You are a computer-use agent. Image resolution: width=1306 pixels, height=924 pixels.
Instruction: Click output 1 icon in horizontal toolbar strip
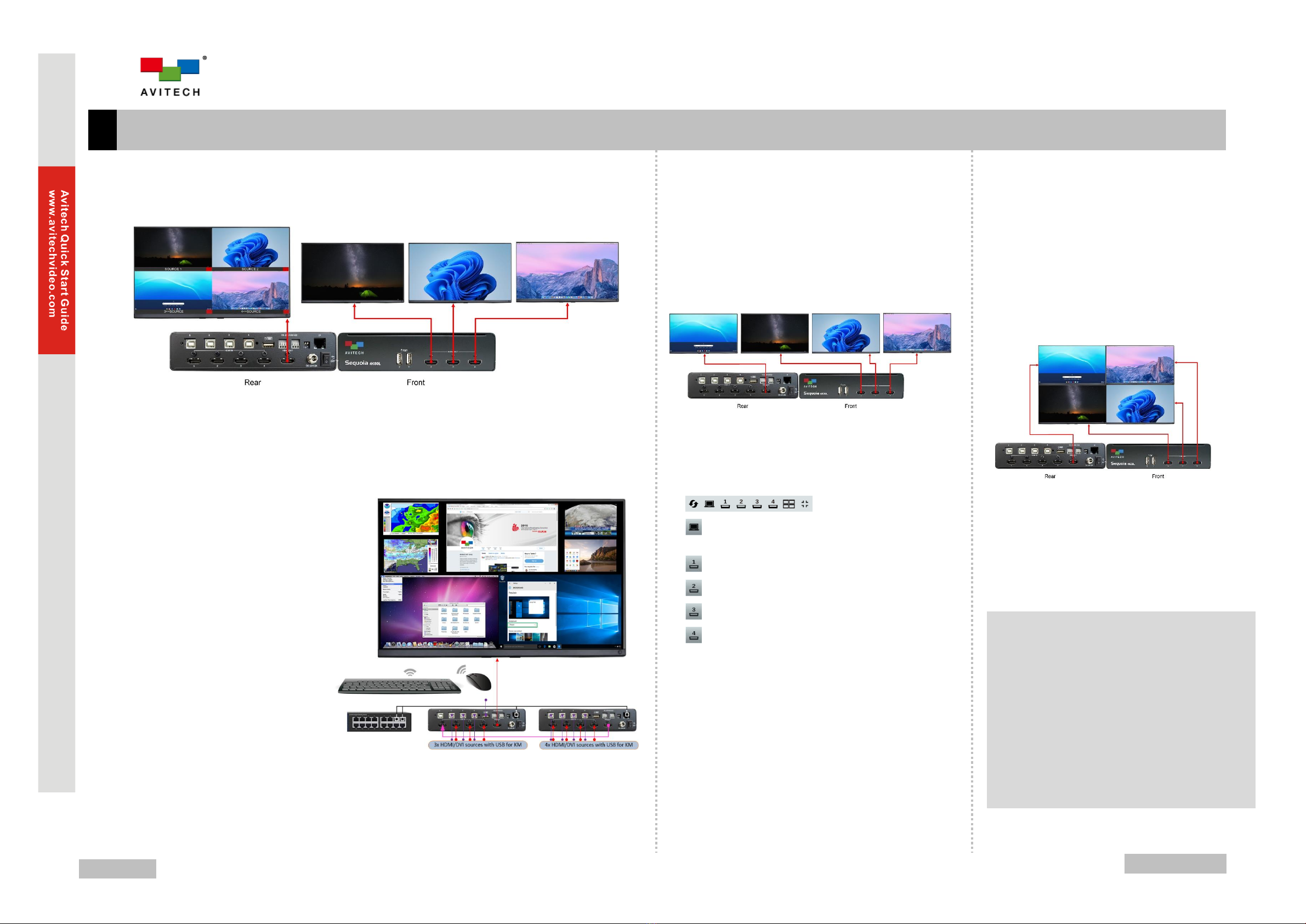coord(725,503)
